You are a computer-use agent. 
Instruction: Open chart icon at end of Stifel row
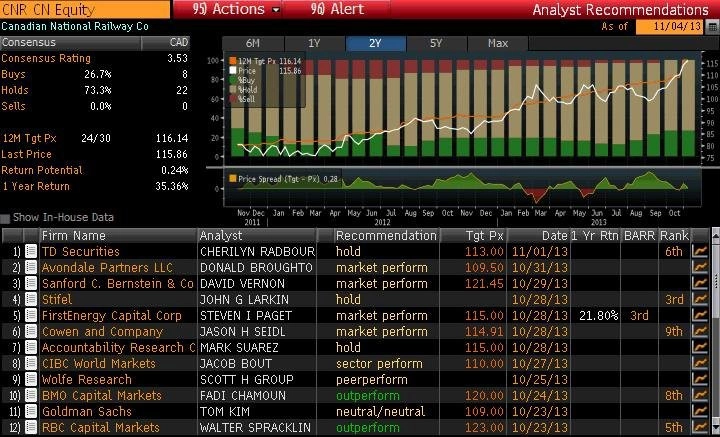700,299
